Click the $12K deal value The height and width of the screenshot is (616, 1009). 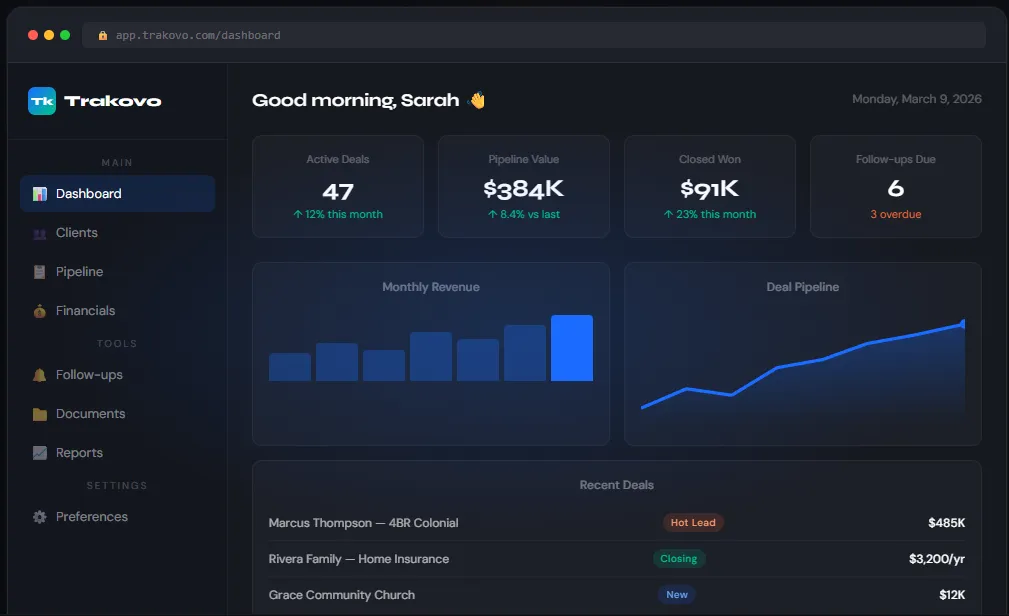tap(952, 595)
